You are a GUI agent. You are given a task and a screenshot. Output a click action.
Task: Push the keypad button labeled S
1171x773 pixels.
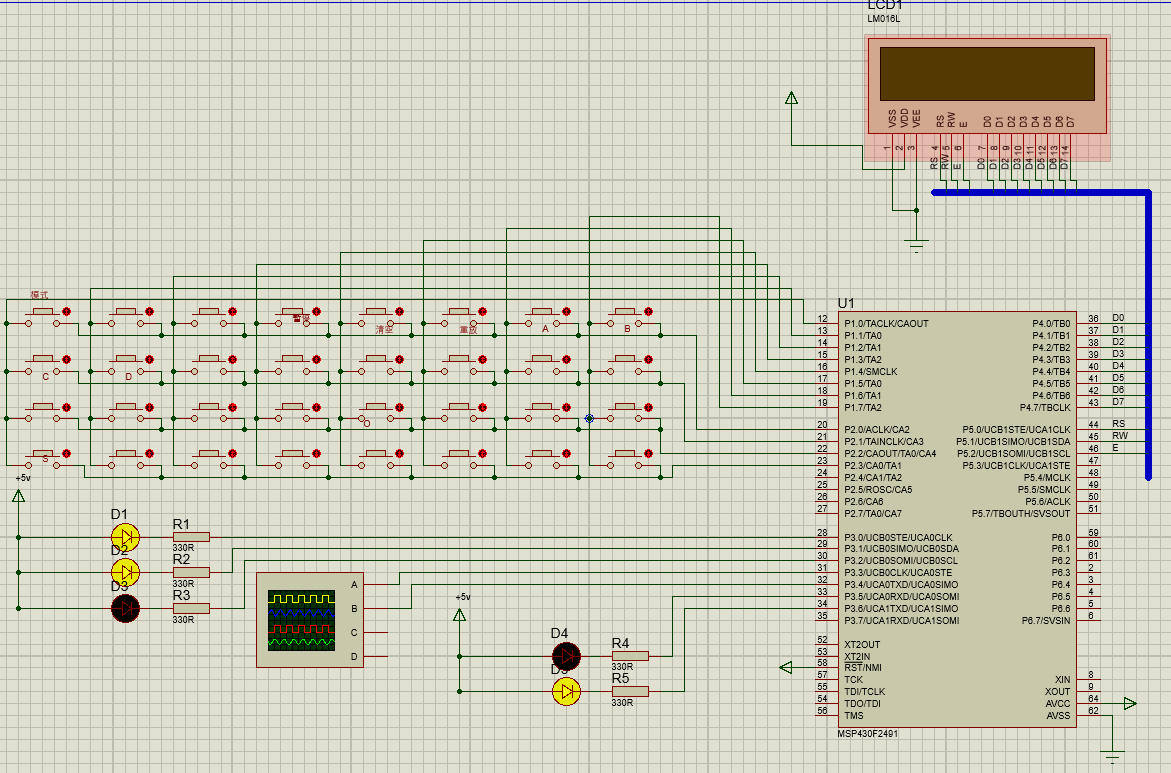(x=43, y=454)
